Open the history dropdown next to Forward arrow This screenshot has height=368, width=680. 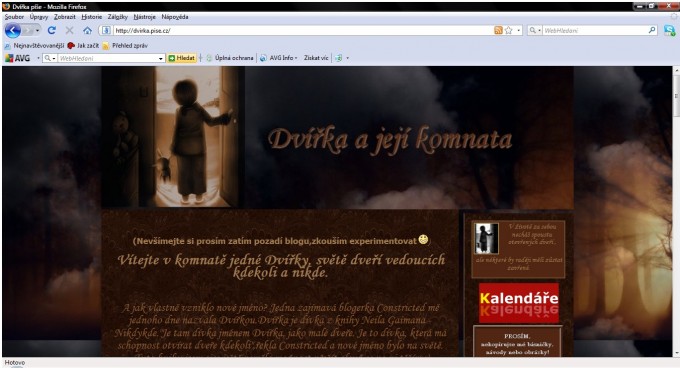coord(37,31)
